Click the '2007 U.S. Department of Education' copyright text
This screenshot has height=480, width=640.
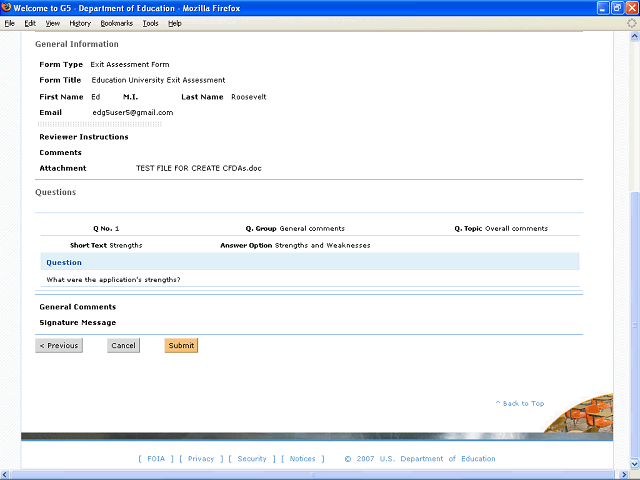click(x=426, y=458)
